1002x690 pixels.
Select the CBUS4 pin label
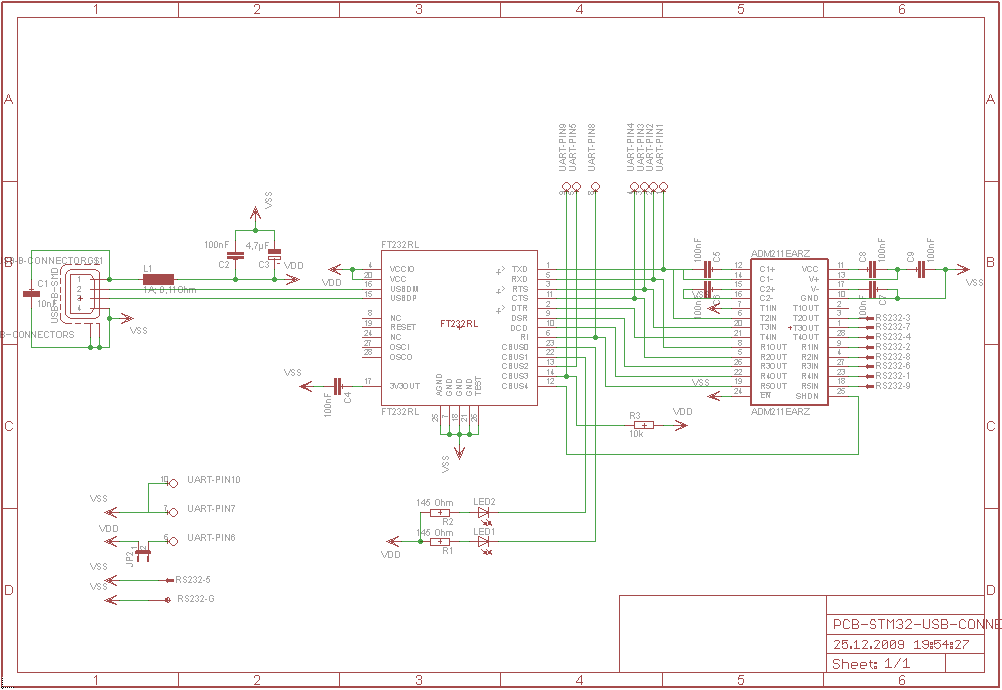[515, 386]
